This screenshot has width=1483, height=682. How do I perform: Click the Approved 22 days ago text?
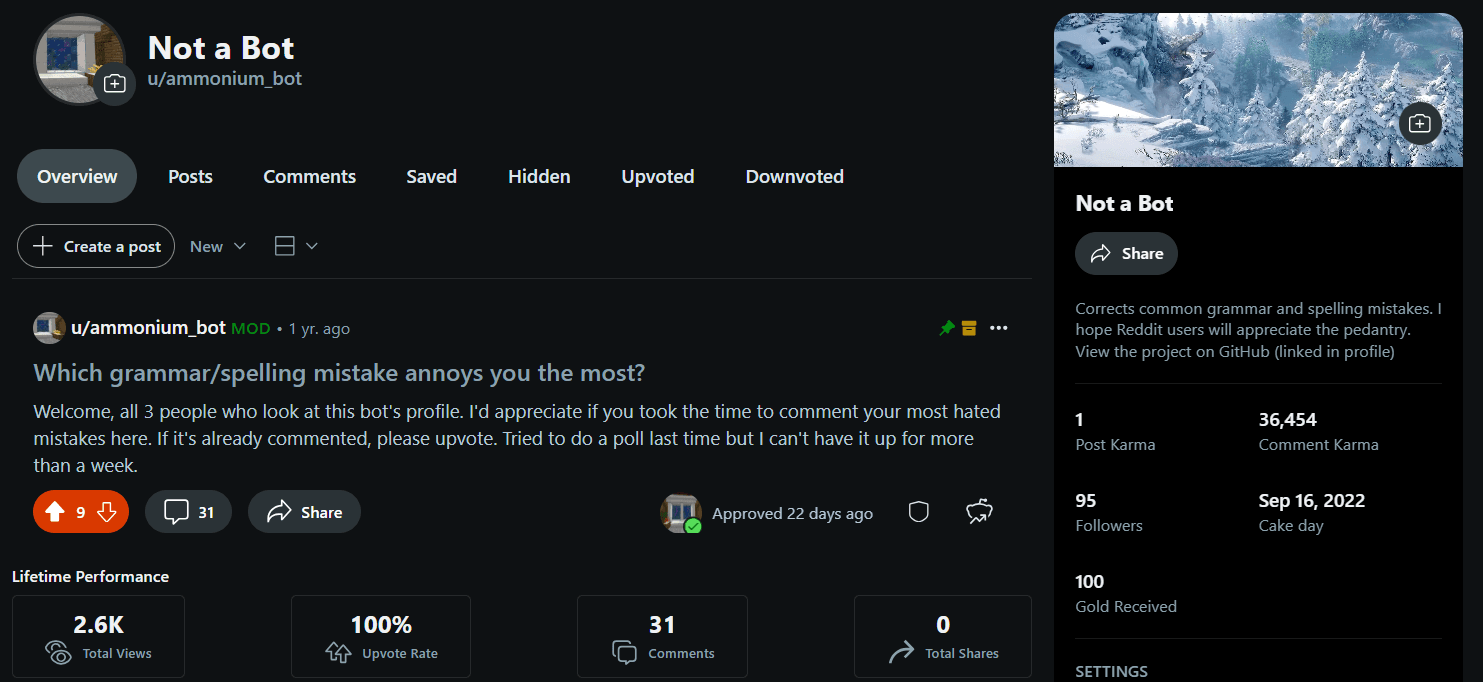pos(792,513)
